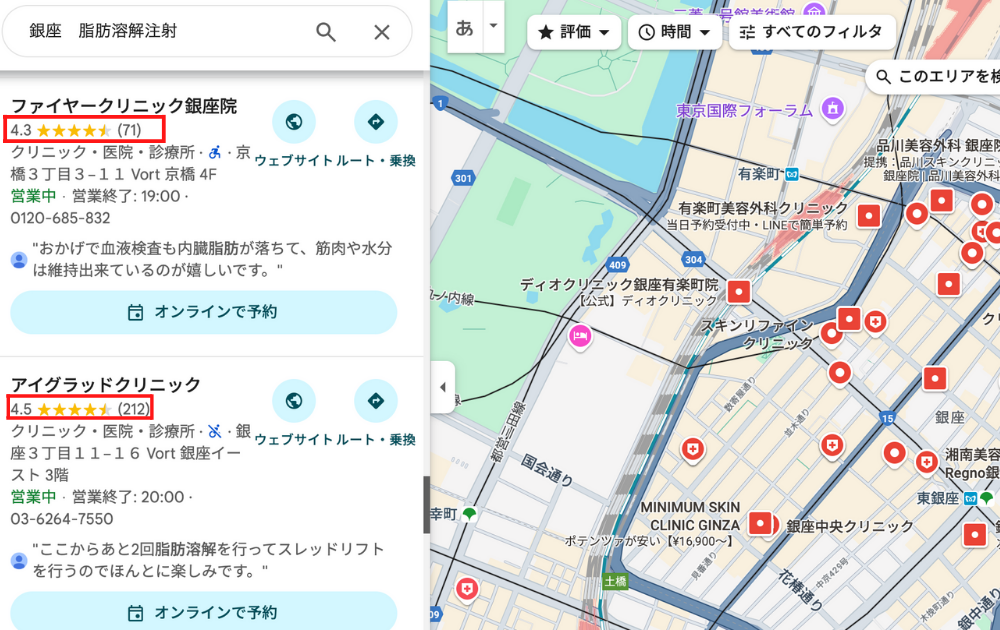Click the ディオクリニック銀座有楽町院 map label
Viewport: 1000px width, 630px height.
(619, 284)
